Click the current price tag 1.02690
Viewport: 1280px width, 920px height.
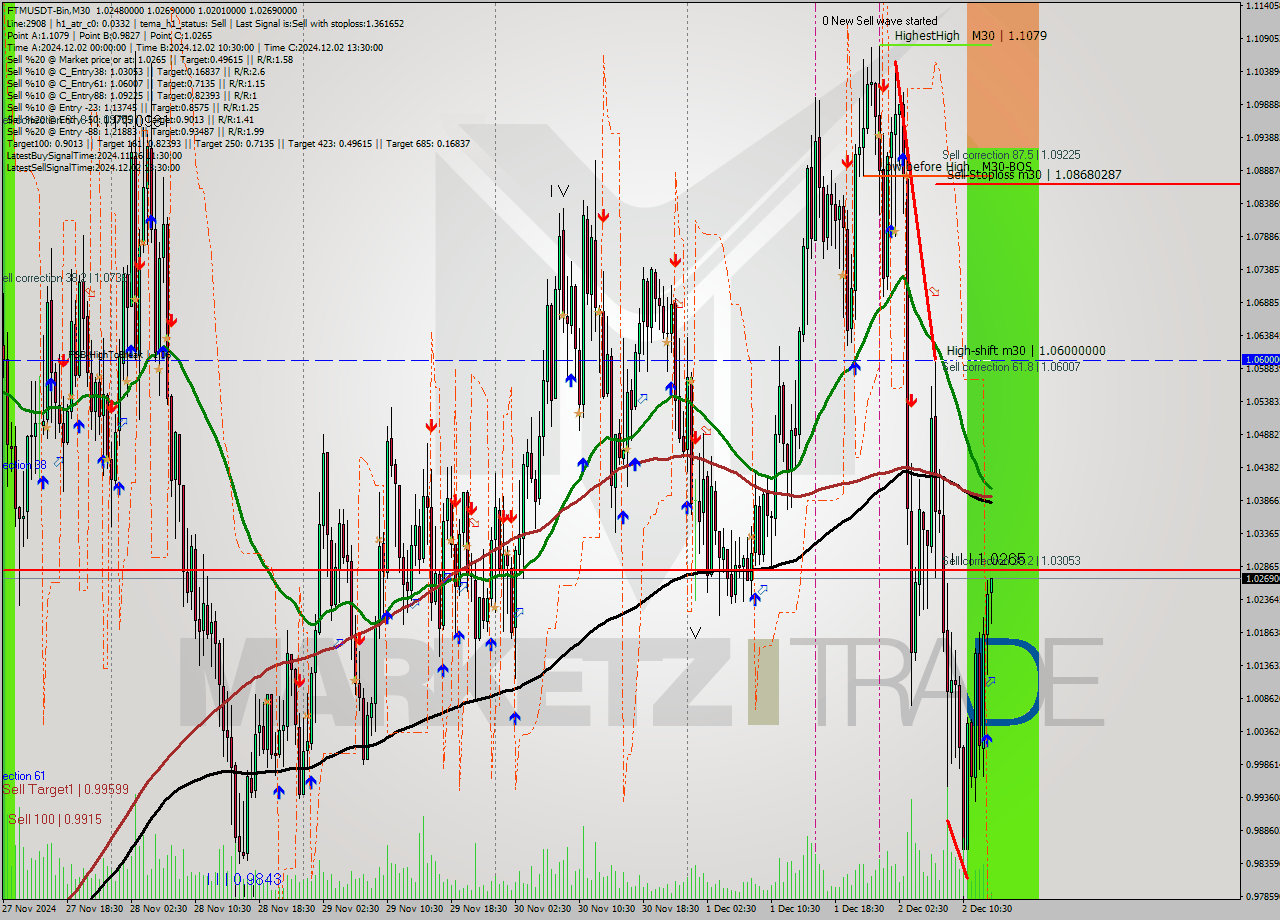click(1260, 578)
